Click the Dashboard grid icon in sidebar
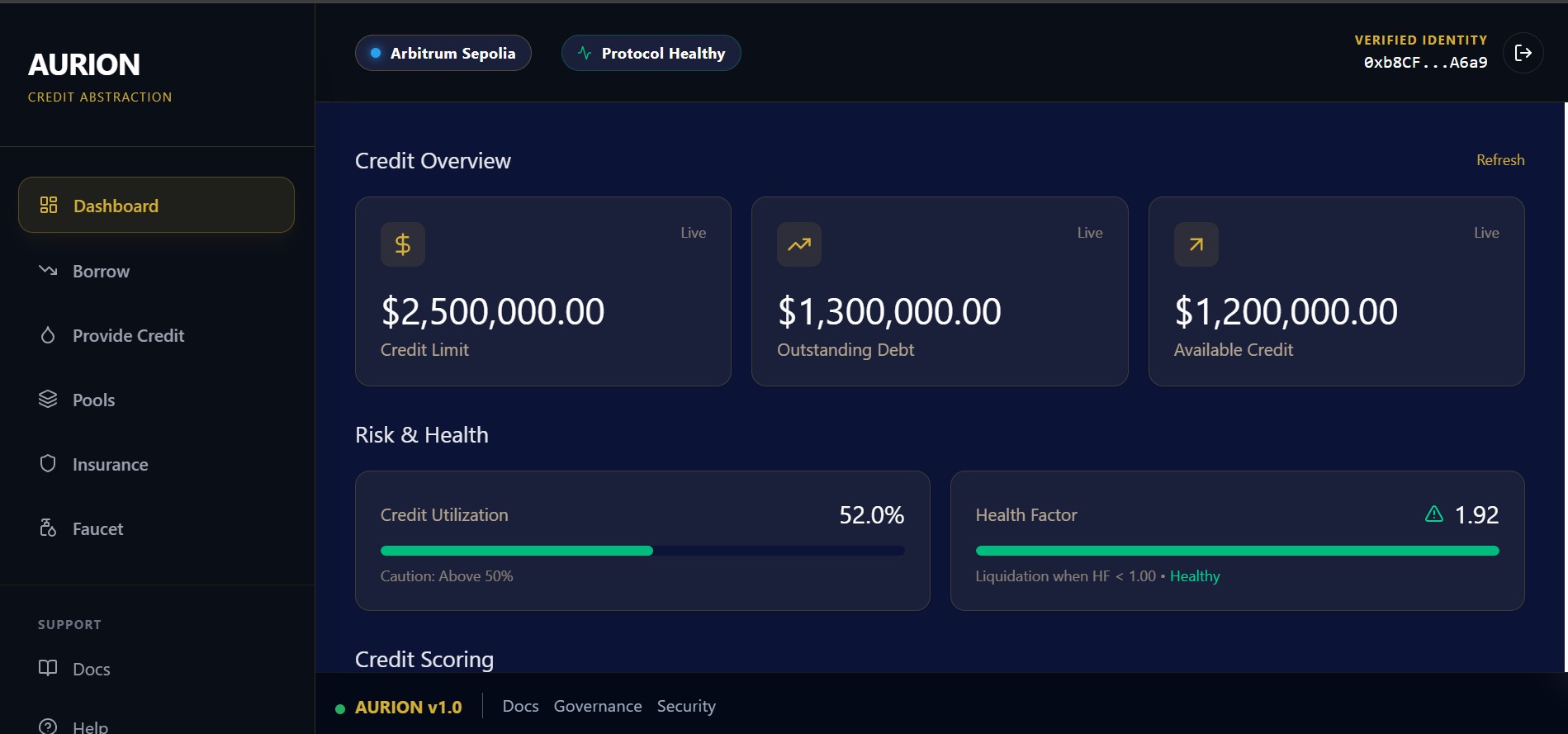The image size is (1568, 734). (x=49, y=205)
